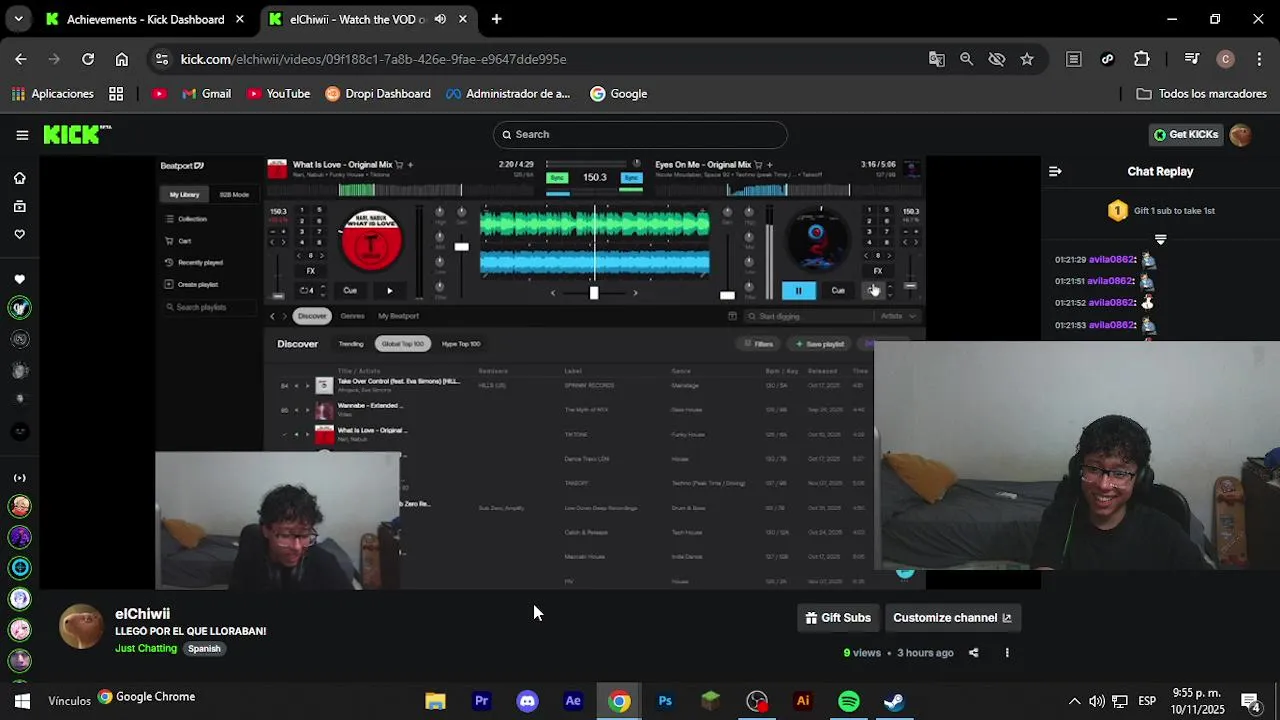Click avila0862 in the 01:21:29 chat message
The image size is (1280, 720).
[1110, 260]
